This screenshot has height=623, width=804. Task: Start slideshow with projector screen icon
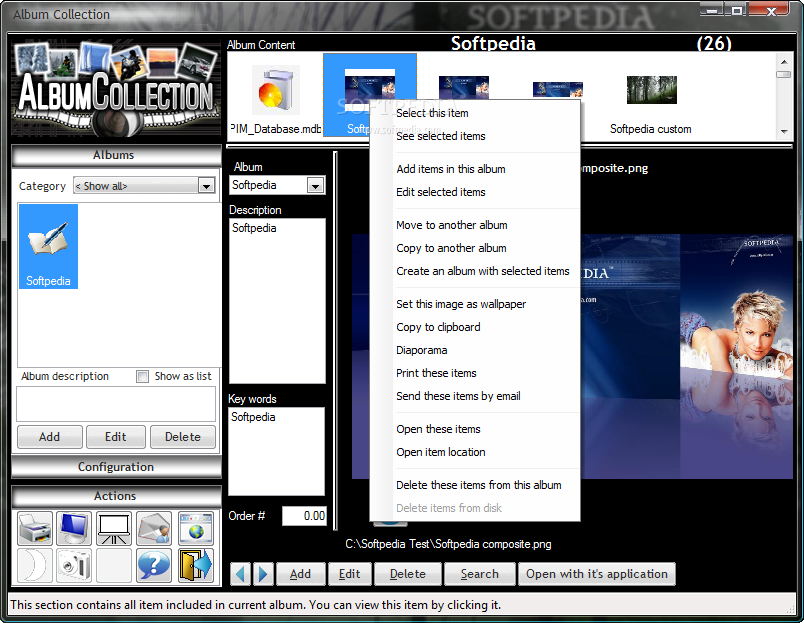tap(114, 528)
